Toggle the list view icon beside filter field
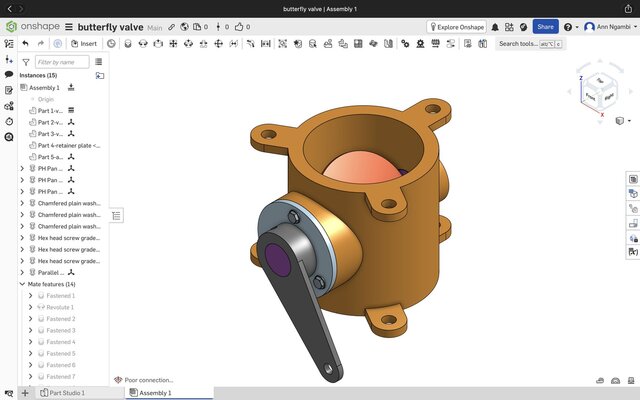 [98, 62]
